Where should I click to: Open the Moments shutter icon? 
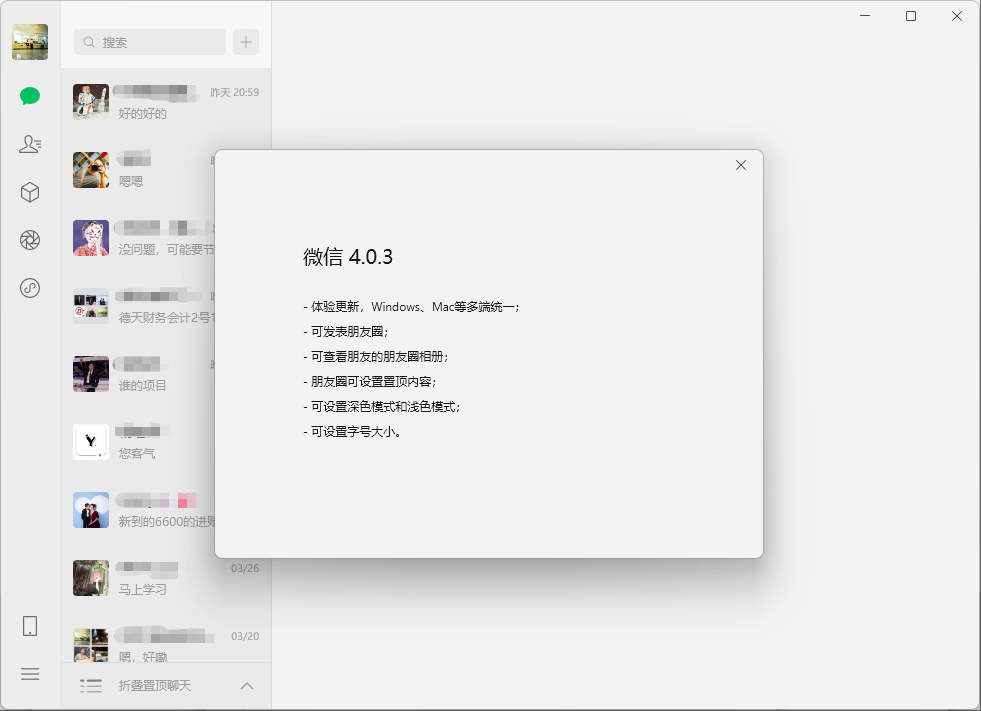click(30, 240)
